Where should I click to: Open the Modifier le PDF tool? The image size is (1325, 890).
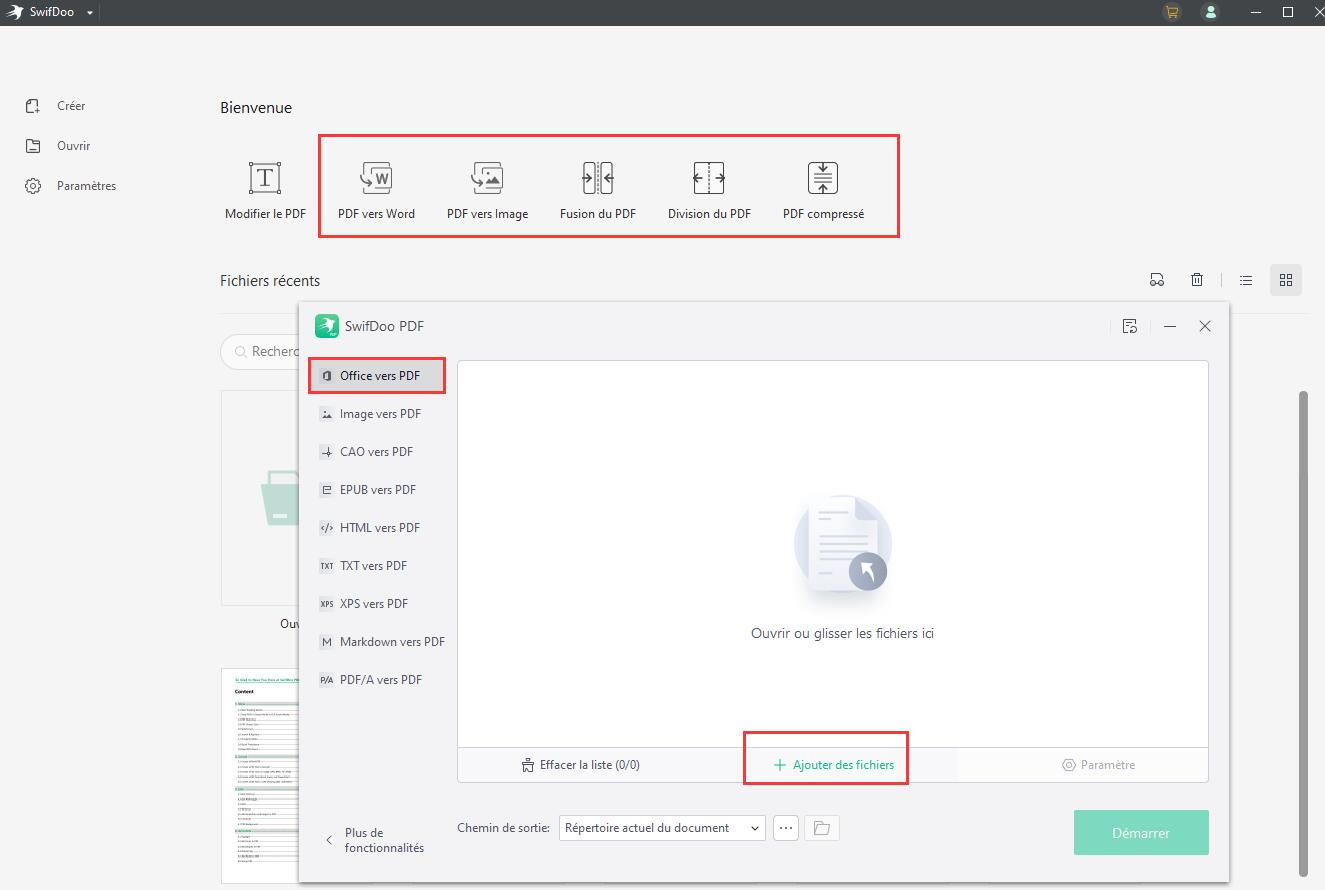coord(265,190)
